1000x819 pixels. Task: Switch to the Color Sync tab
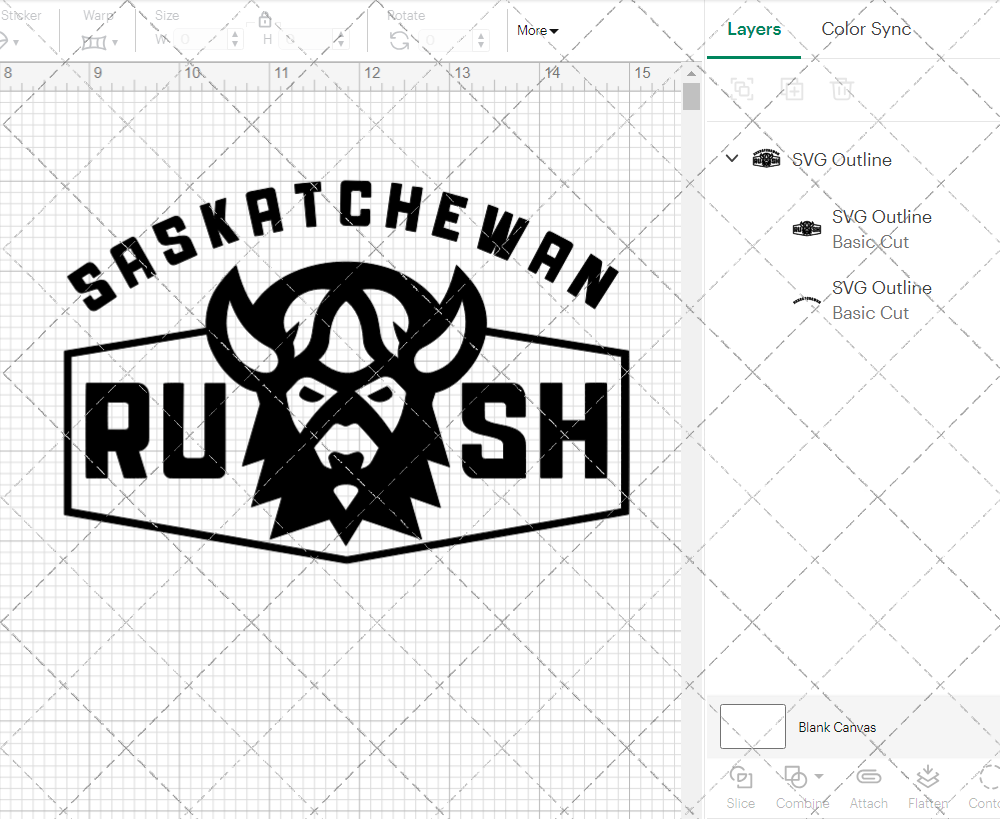[x=866, y=29]
